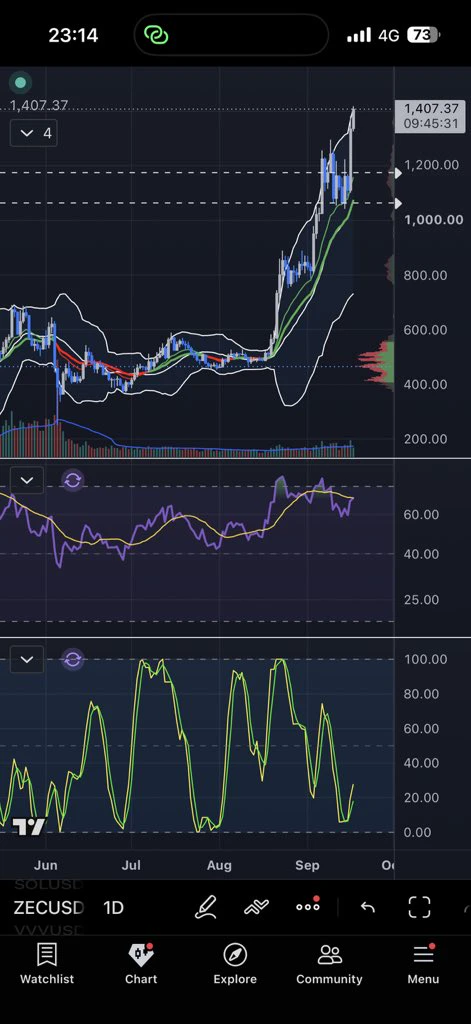Tap the price label left of the chart top

click(39, 105)
